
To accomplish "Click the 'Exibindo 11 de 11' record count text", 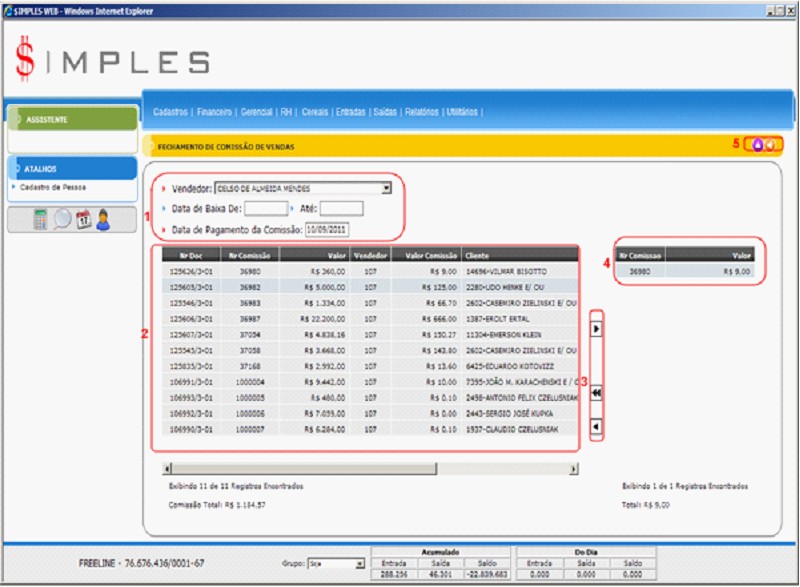I will pos(236,486).
